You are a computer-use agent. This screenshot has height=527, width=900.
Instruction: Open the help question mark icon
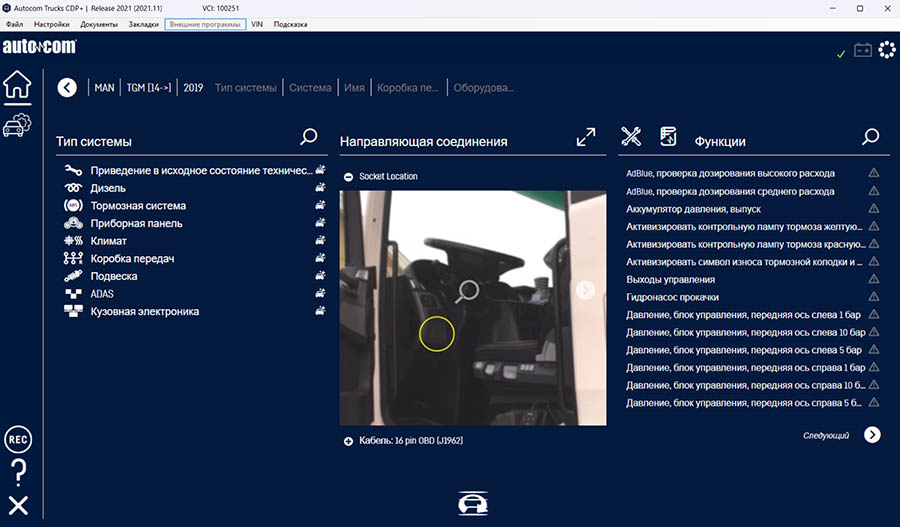(17, 473)
